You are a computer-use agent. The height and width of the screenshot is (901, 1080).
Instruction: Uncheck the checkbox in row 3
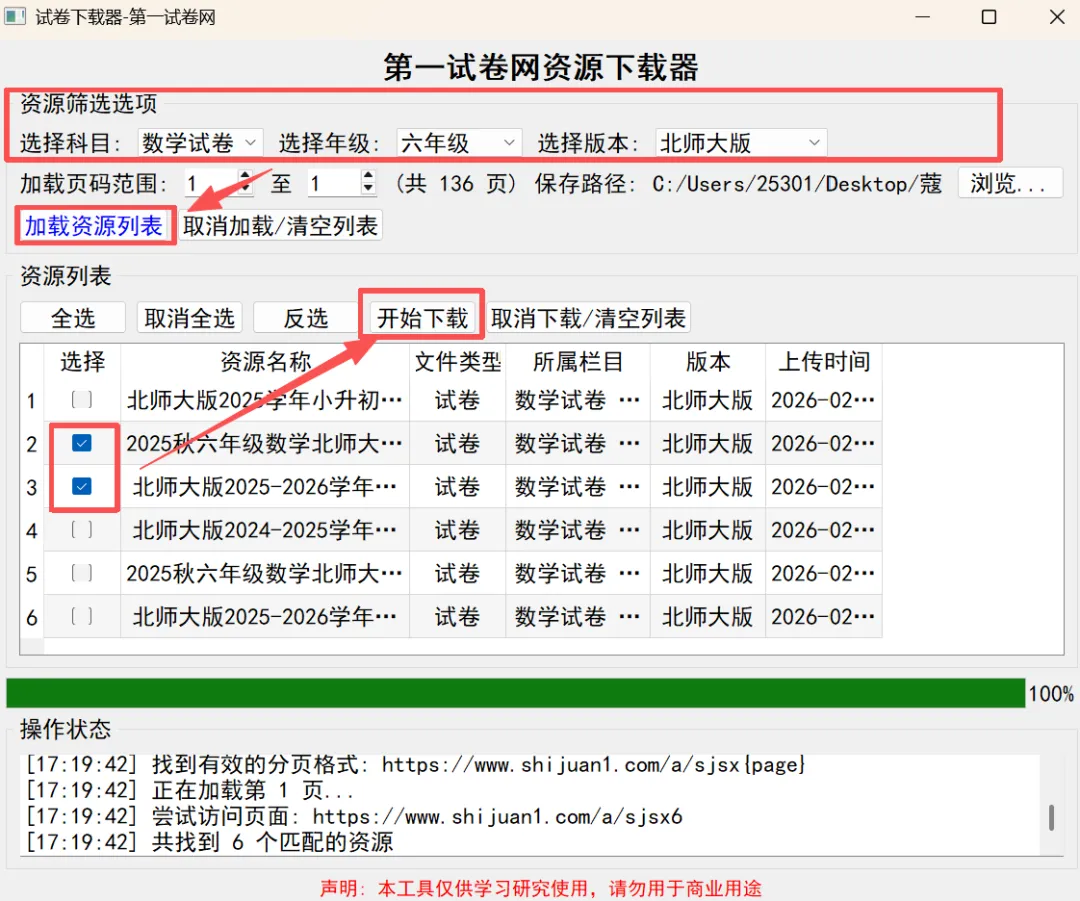(x=81, y=486)
